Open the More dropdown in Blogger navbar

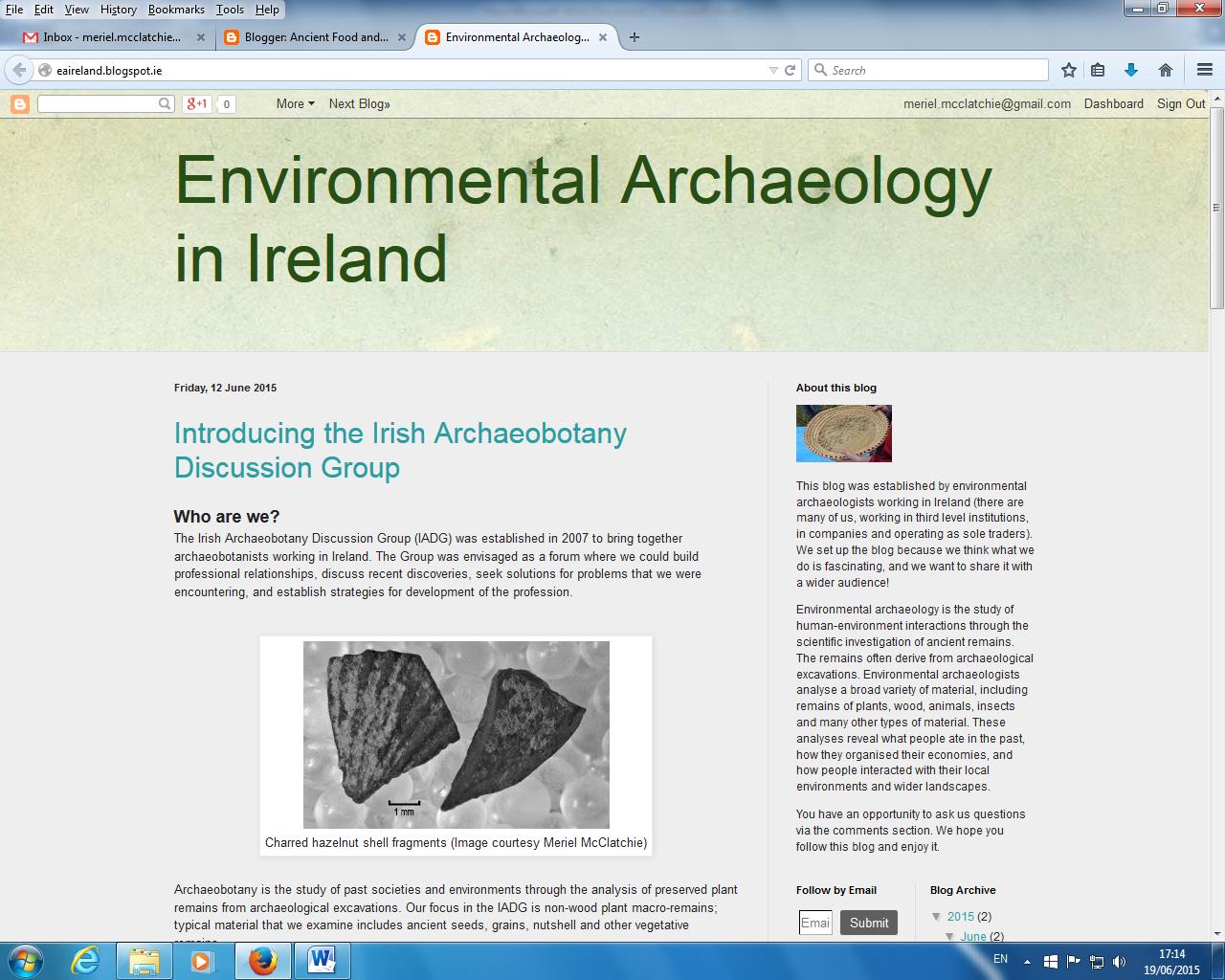tap(293, 103)
